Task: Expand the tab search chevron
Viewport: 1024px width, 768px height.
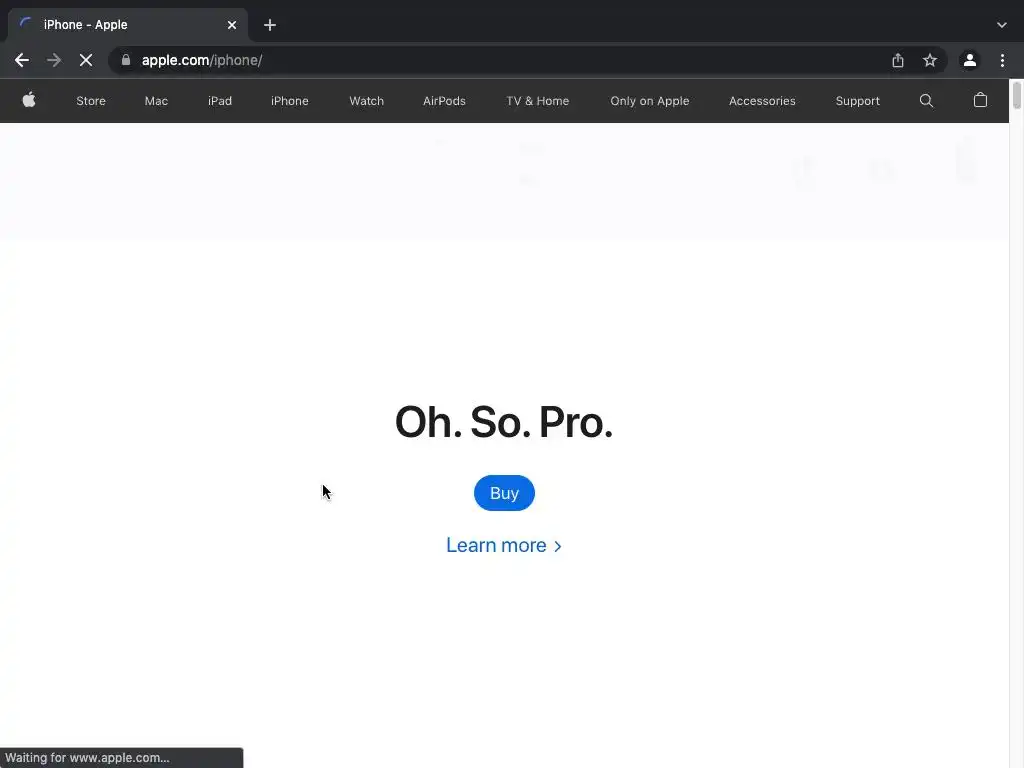Action: (1002, 25)
